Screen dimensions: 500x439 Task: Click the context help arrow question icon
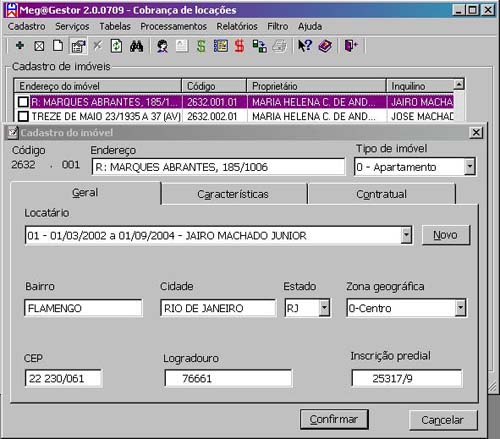pos(305,46)
